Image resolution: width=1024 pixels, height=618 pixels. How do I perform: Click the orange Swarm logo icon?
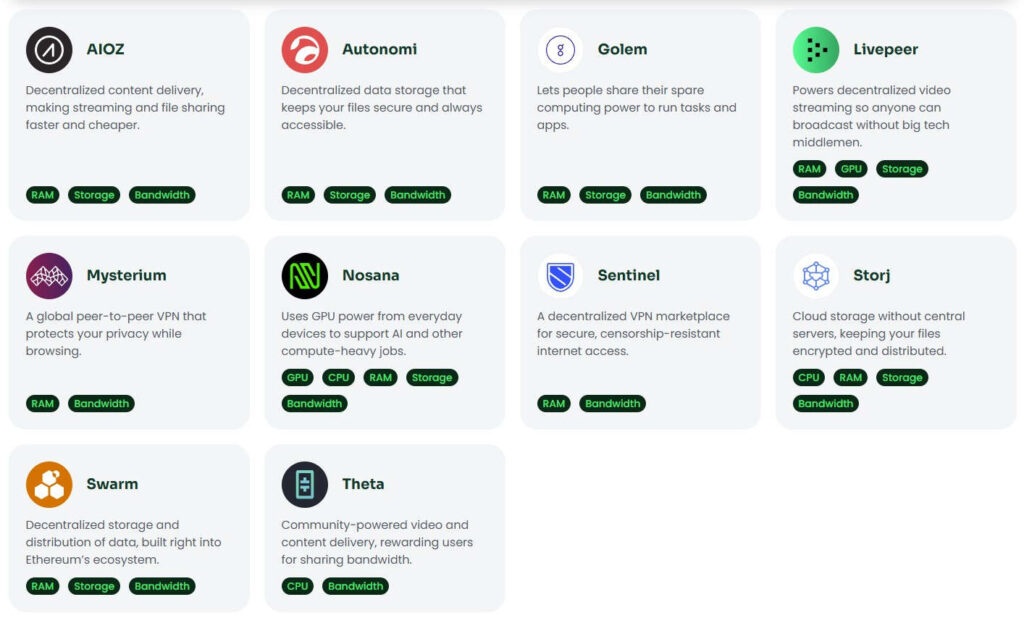49,484
